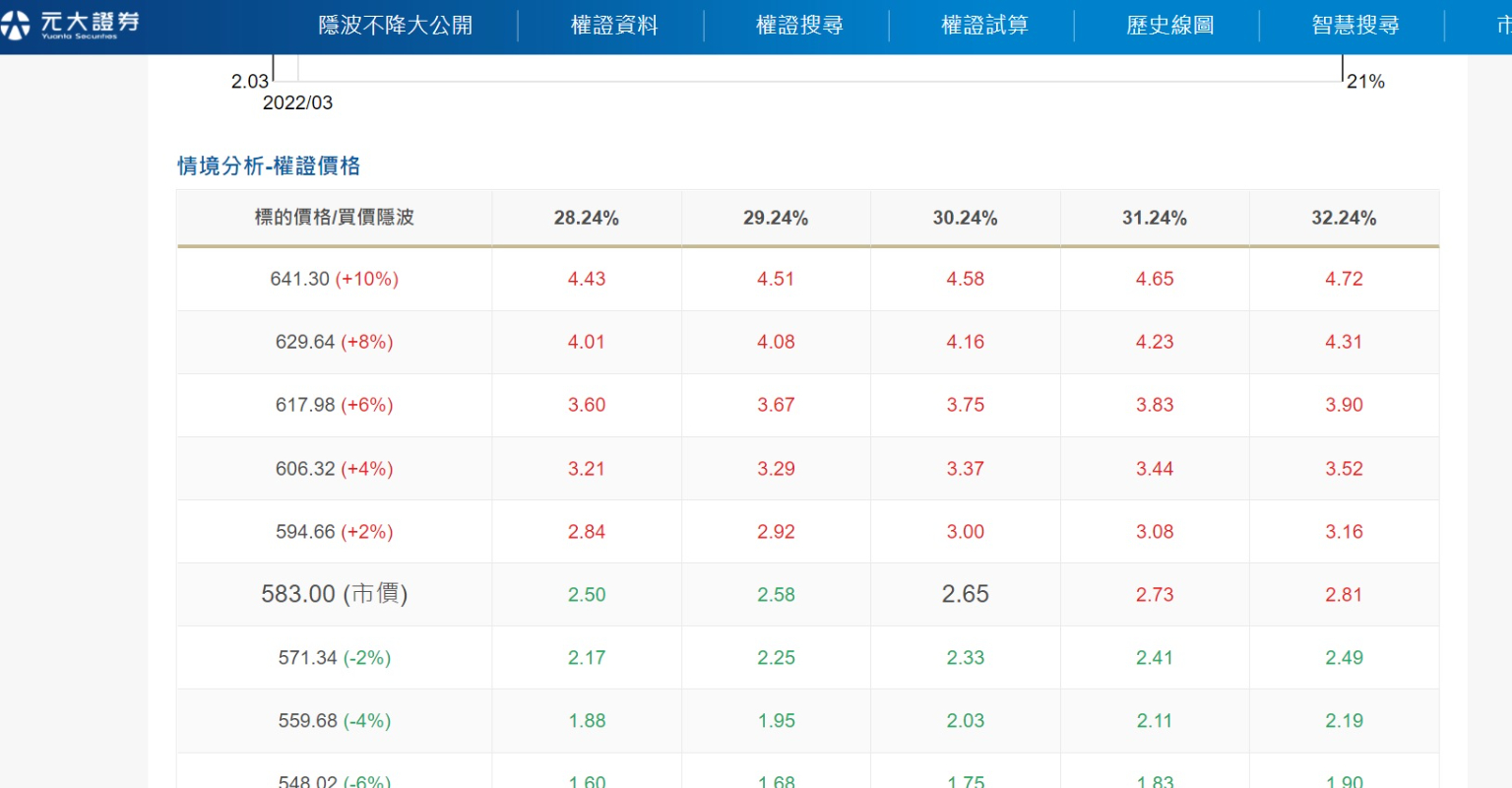This screenshot has height=788, width=1512.
Task: Click value 4.72 in the +10% row
Action: coord(1343,279)
